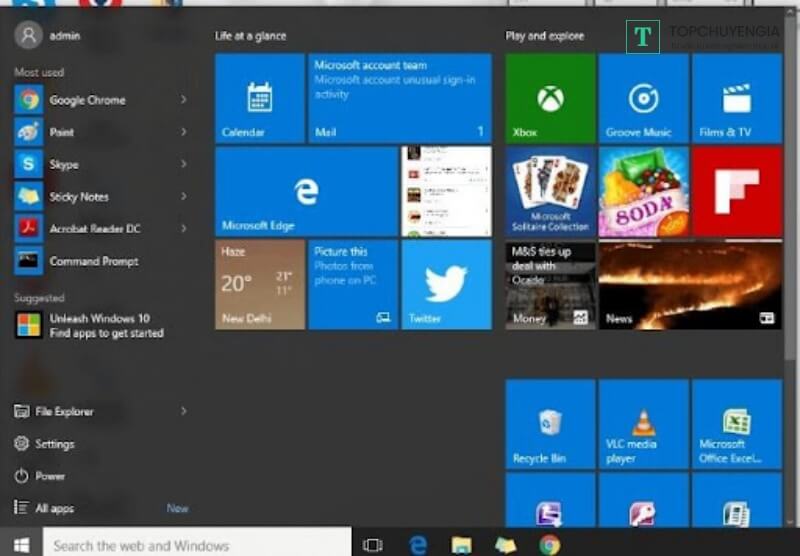Viewport: 800px width, 556px height.
Task: Launch Groove Music tile
Action: click(x=643, y=98)
